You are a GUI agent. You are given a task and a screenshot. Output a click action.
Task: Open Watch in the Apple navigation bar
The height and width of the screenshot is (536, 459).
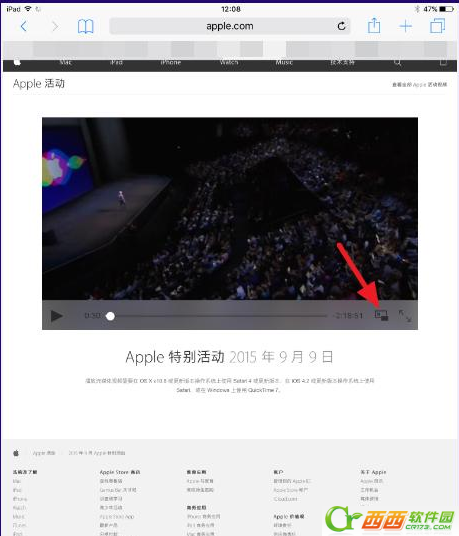pyautogui.click(x=229, y=62)
